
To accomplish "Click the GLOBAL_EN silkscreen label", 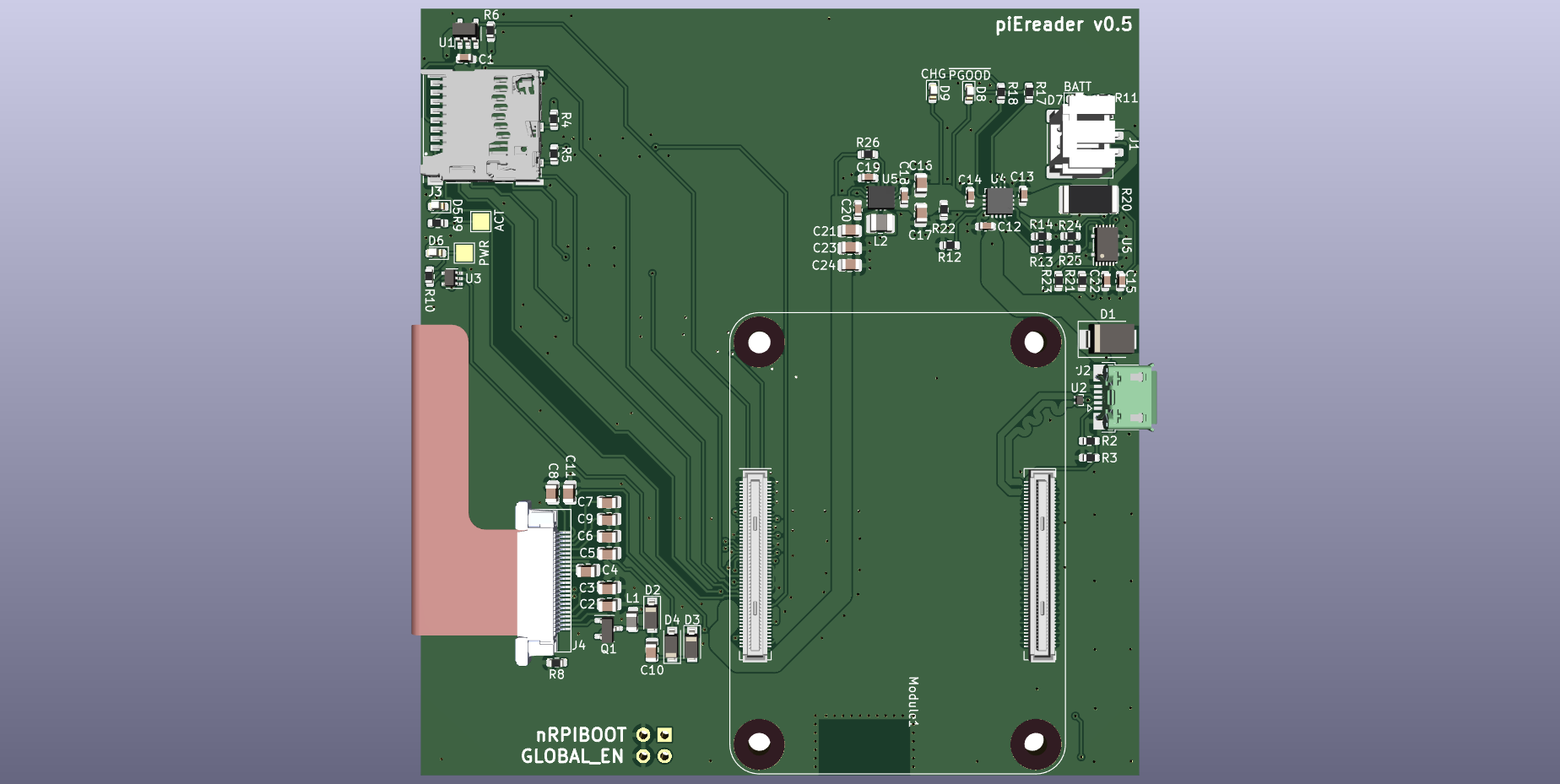I will (x=572, y=756).
